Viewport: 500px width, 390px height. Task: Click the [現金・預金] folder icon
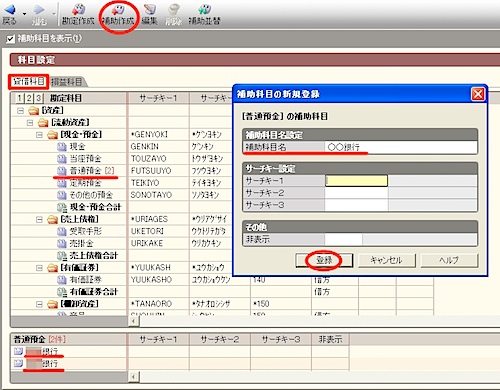click(x=52, y=135)
